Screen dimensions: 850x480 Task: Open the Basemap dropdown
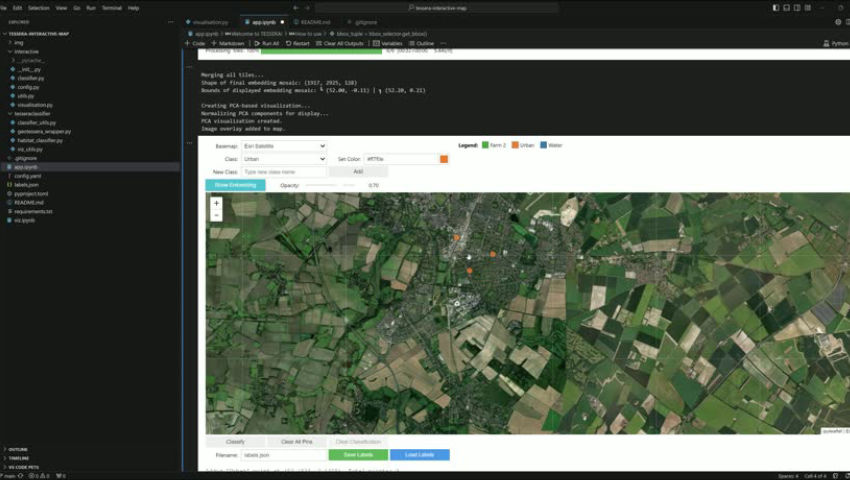pos(284,146)
